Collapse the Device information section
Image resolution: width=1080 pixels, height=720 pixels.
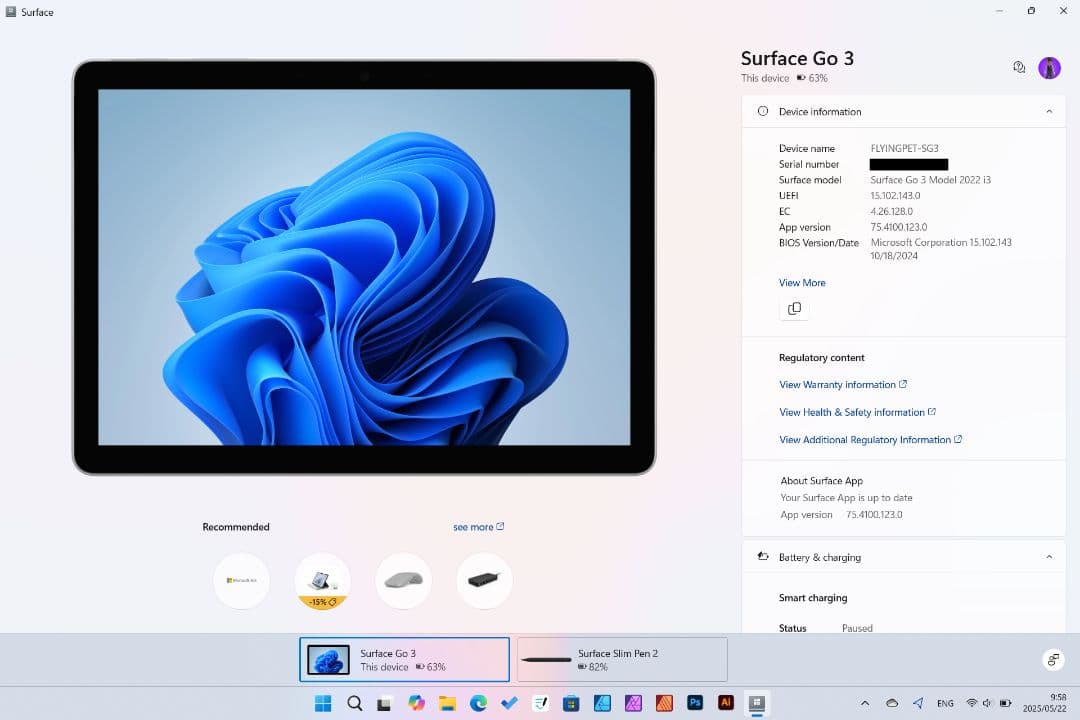point(1049,112)
